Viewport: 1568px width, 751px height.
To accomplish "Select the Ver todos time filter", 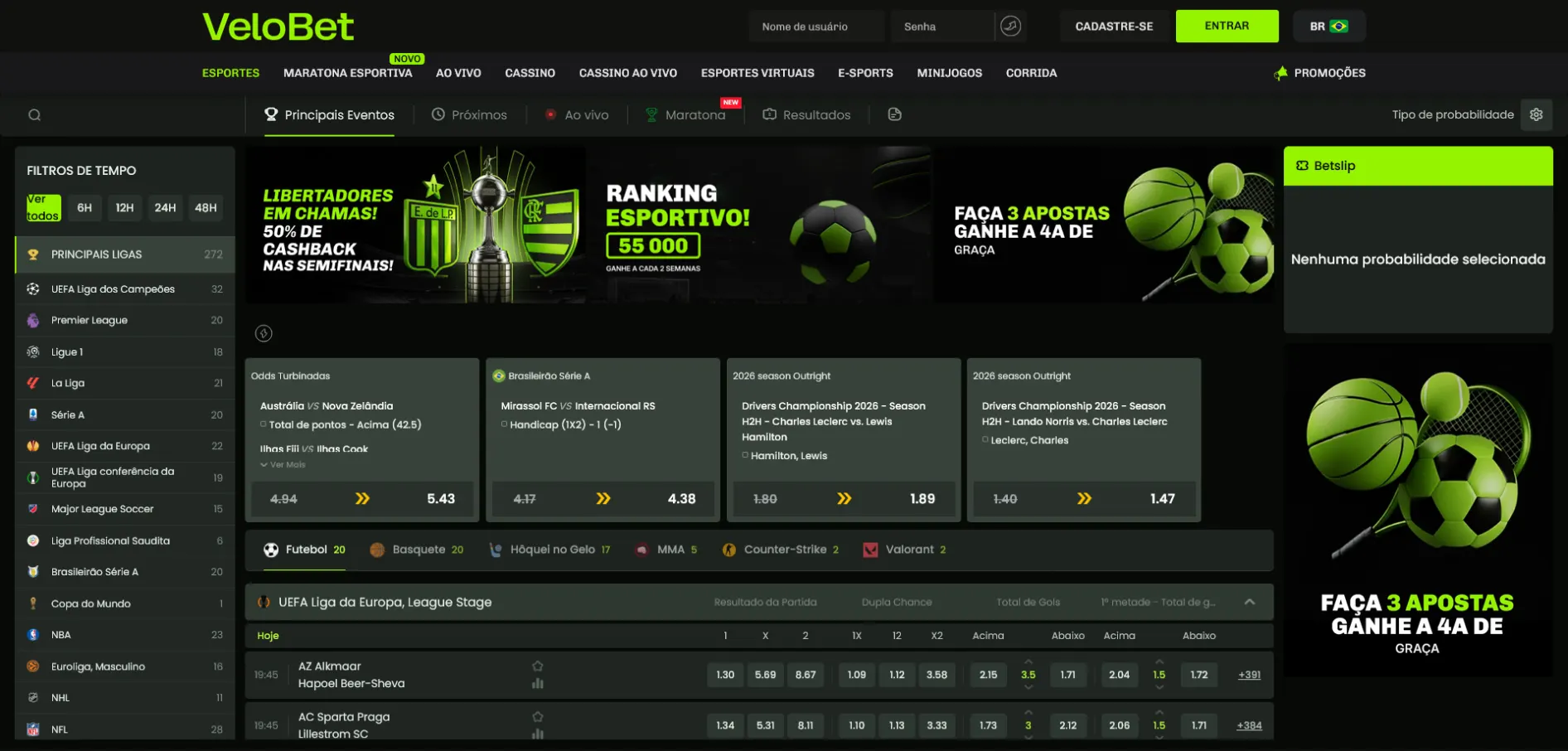I will point(43,207).
